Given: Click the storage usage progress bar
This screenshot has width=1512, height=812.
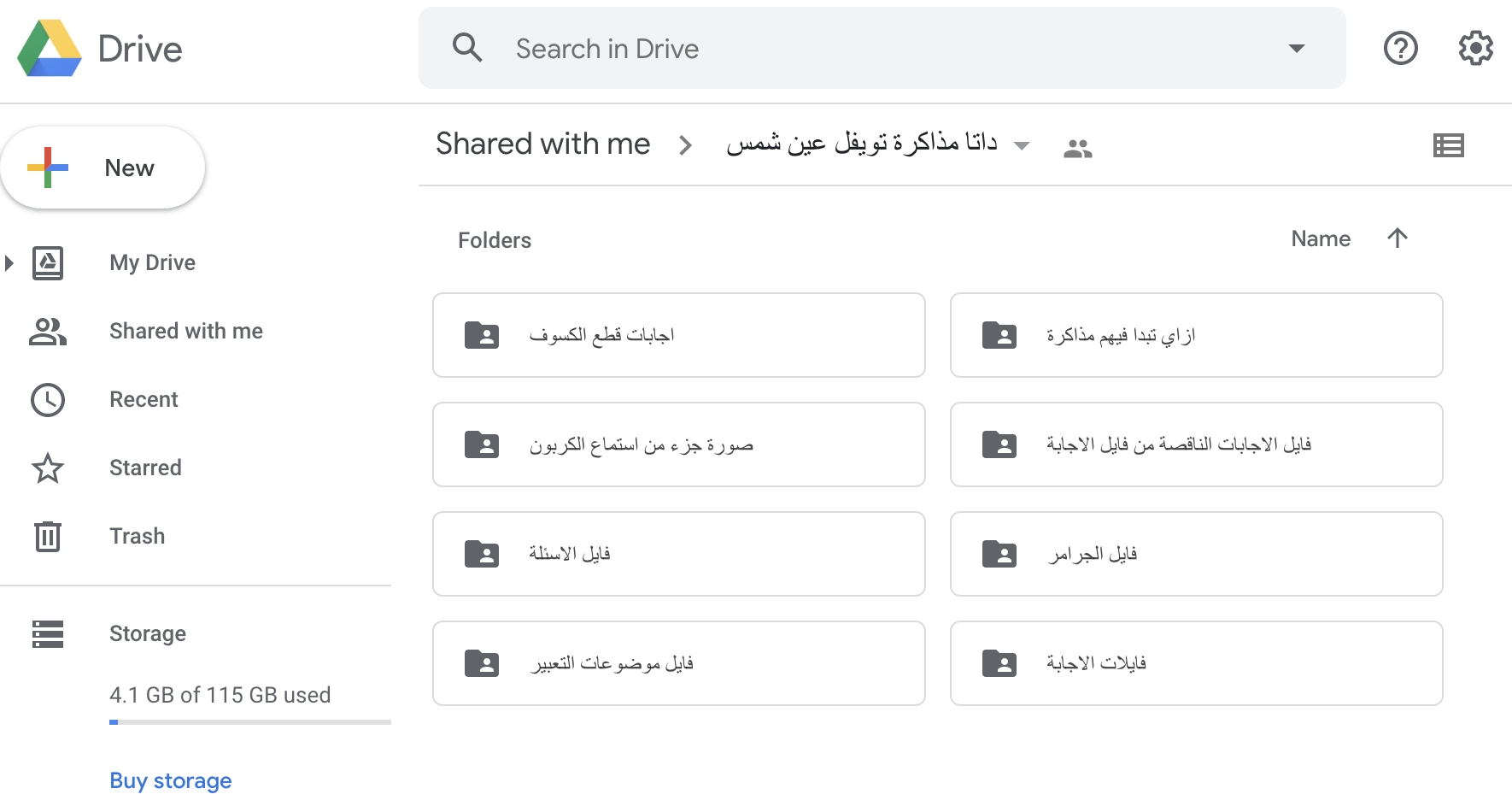Looking at the screenshot, I should point(249,722).
